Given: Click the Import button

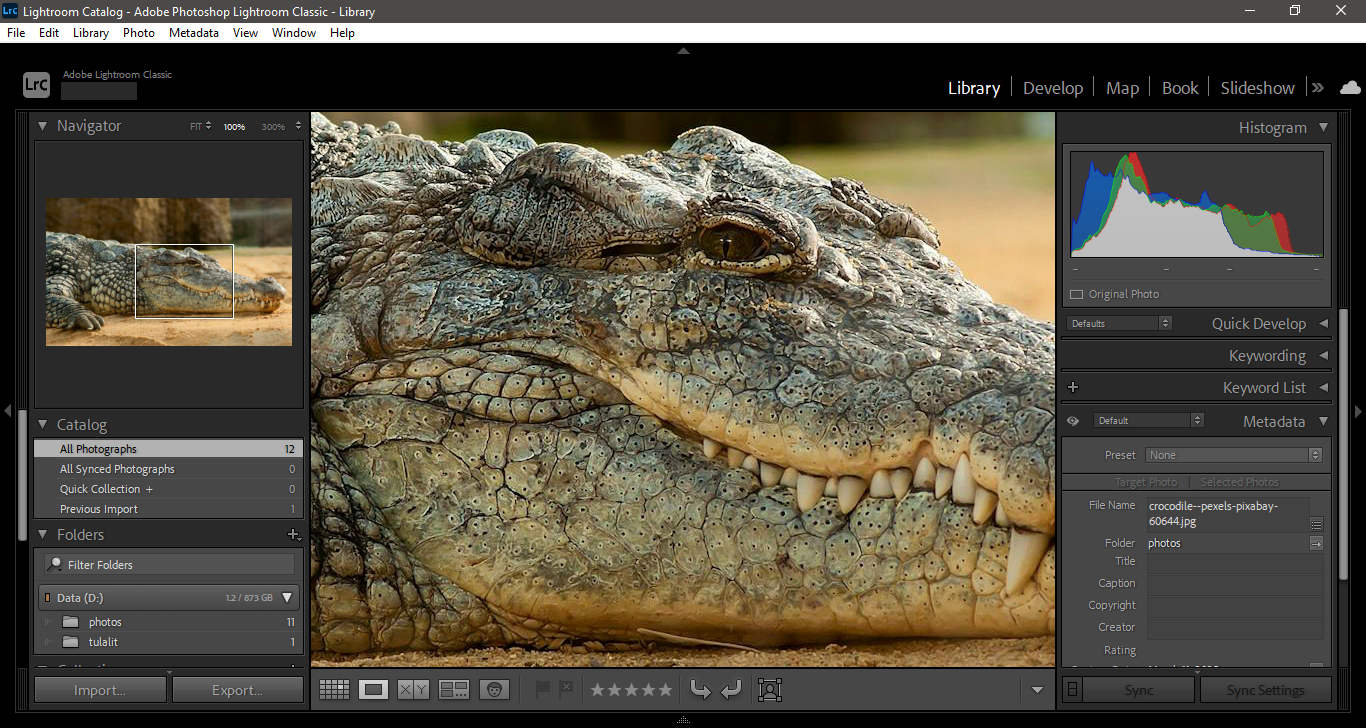Looking at the screenshot, I should coord(100,689).
